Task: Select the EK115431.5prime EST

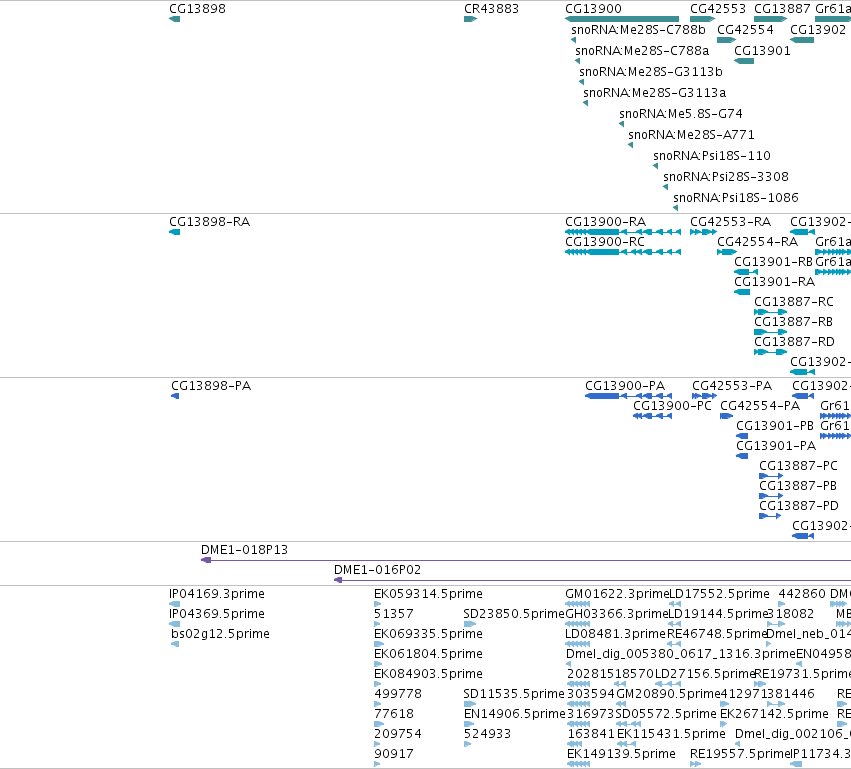Action: pos(627,744)
